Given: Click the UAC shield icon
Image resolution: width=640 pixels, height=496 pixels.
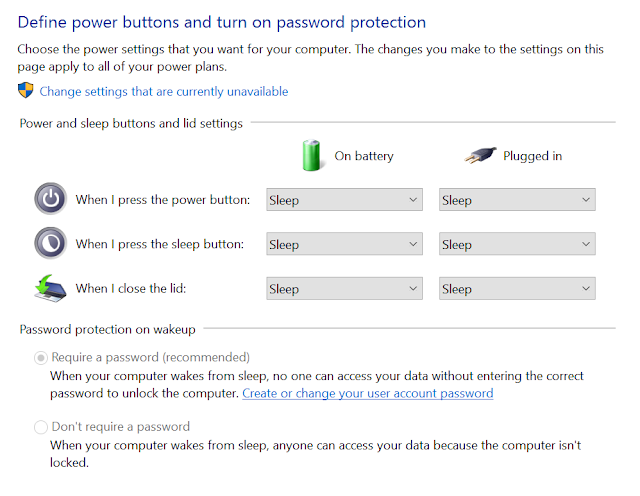Looking at the screenshot, I should pos(26,90).
